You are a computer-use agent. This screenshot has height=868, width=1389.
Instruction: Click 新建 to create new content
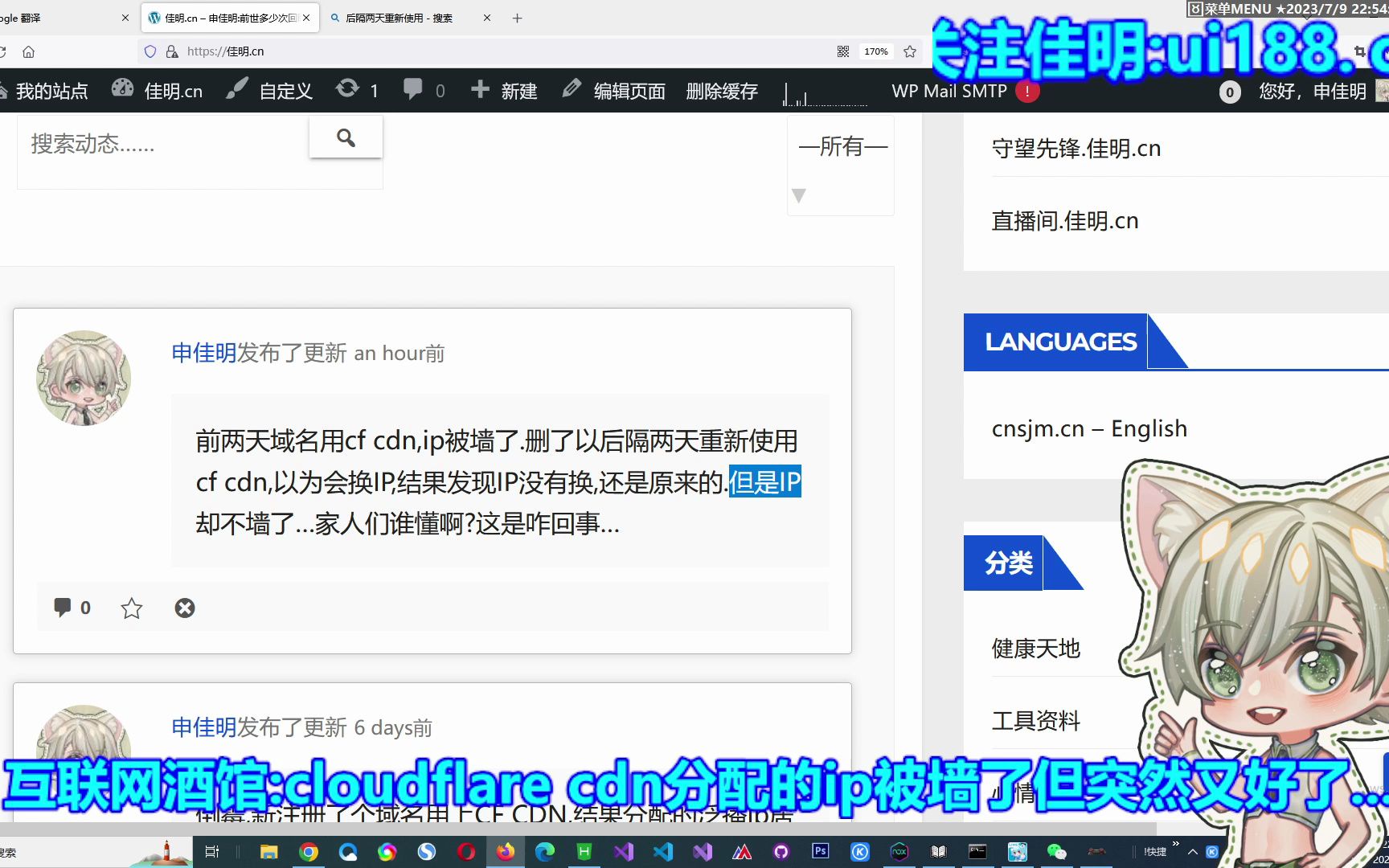tap(504, 91)
